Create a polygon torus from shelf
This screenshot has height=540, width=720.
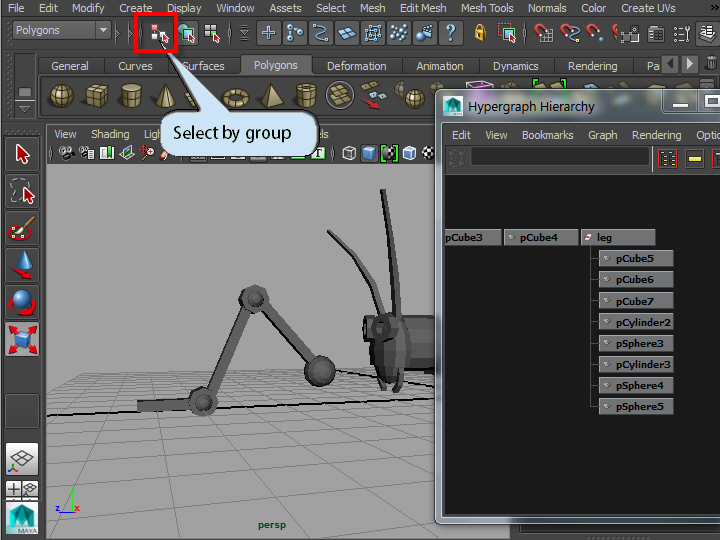click(236, 97)
